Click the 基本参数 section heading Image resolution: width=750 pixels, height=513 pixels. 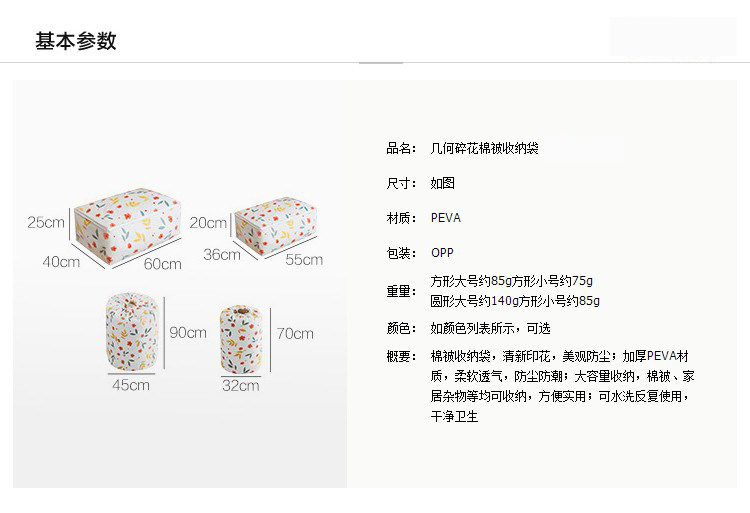tap(76, 41)
